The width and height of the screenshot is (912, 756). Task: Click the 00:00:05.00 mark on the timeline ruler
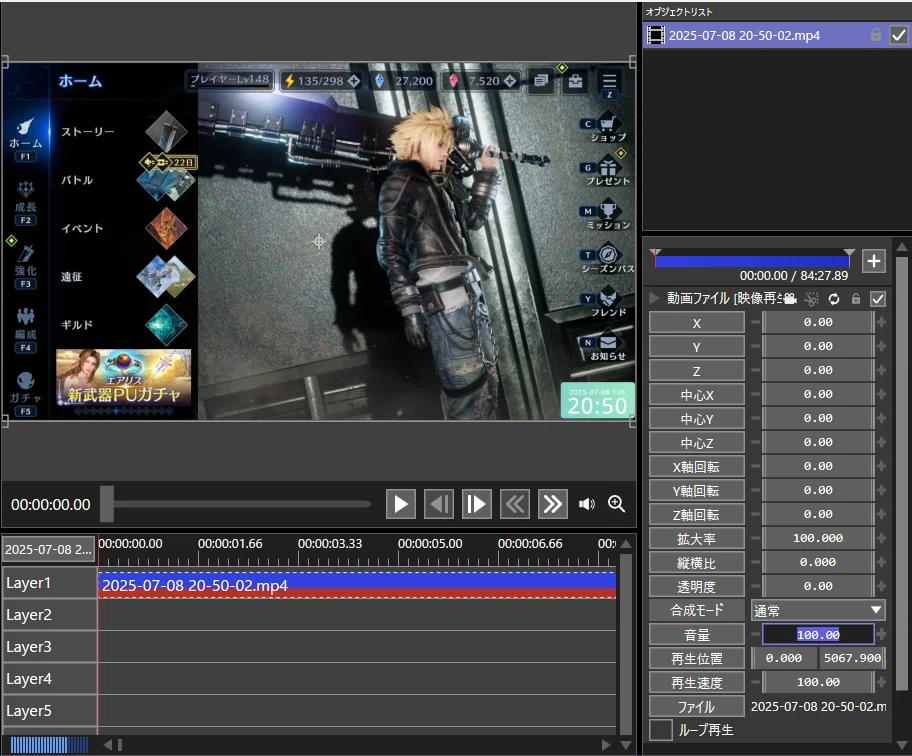tap(430, 544)
